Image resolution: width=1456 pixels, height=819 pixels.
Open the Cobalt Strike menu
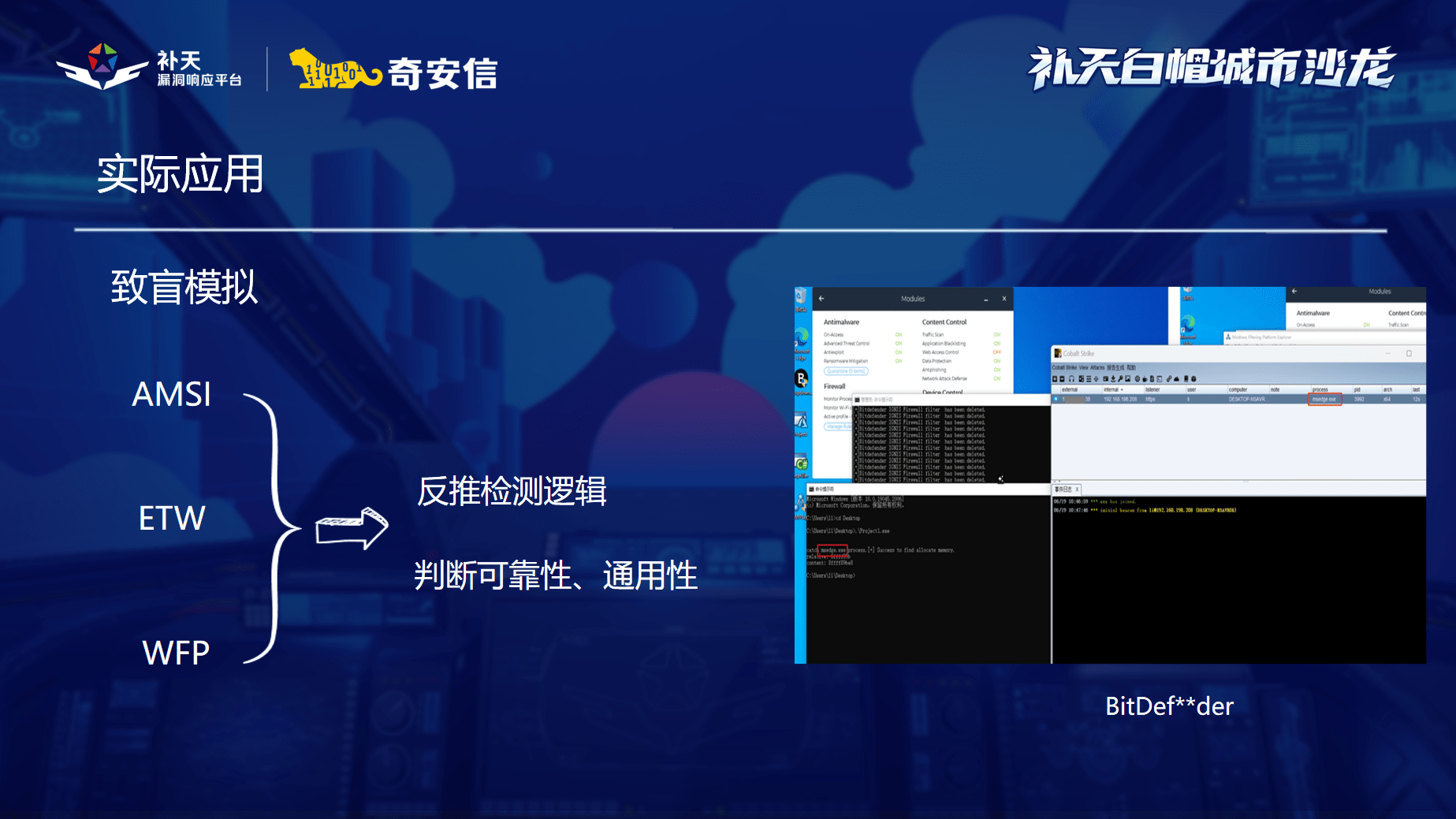pyautogui.click(x=1064, y=367)
